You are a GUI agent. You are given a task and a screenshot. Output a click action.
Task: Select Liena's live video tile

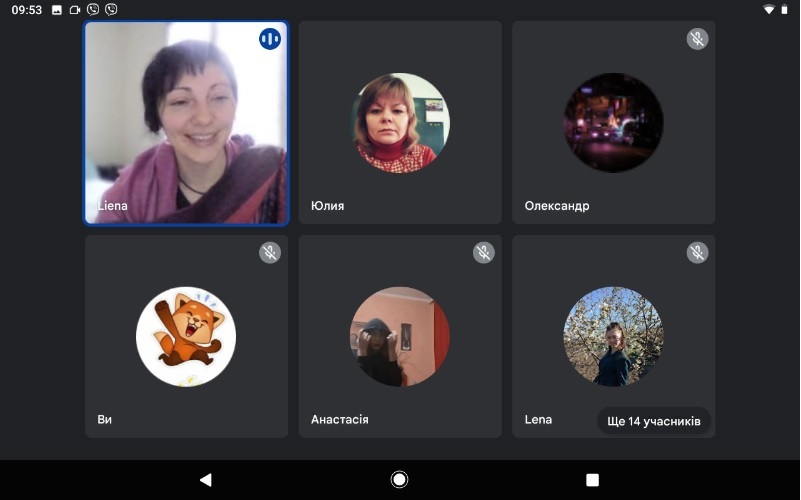tap(186, 123)
